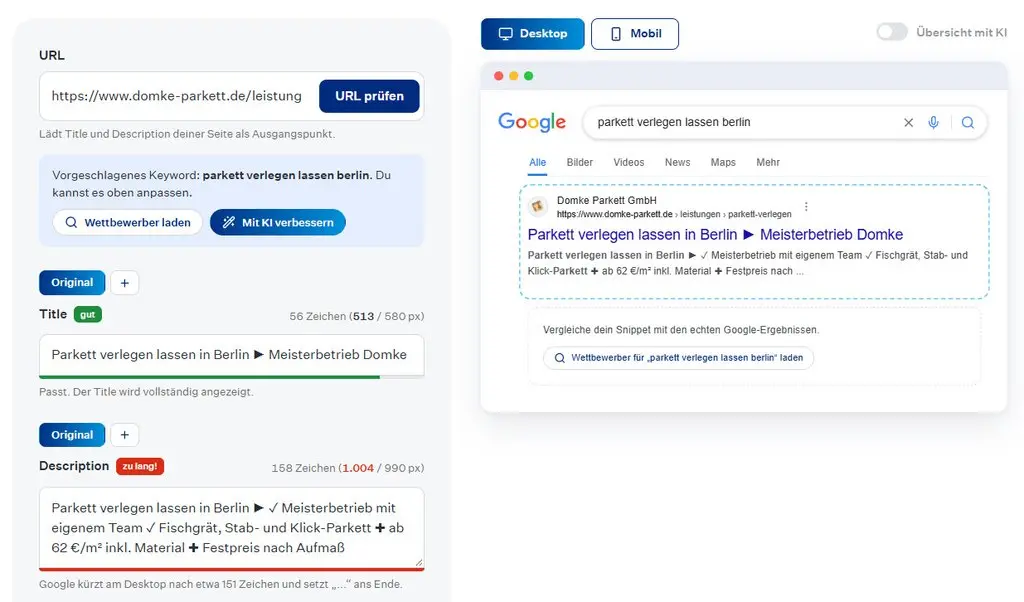
Task: Click the URL prüfen button
Action: click(x=369, y=96)
